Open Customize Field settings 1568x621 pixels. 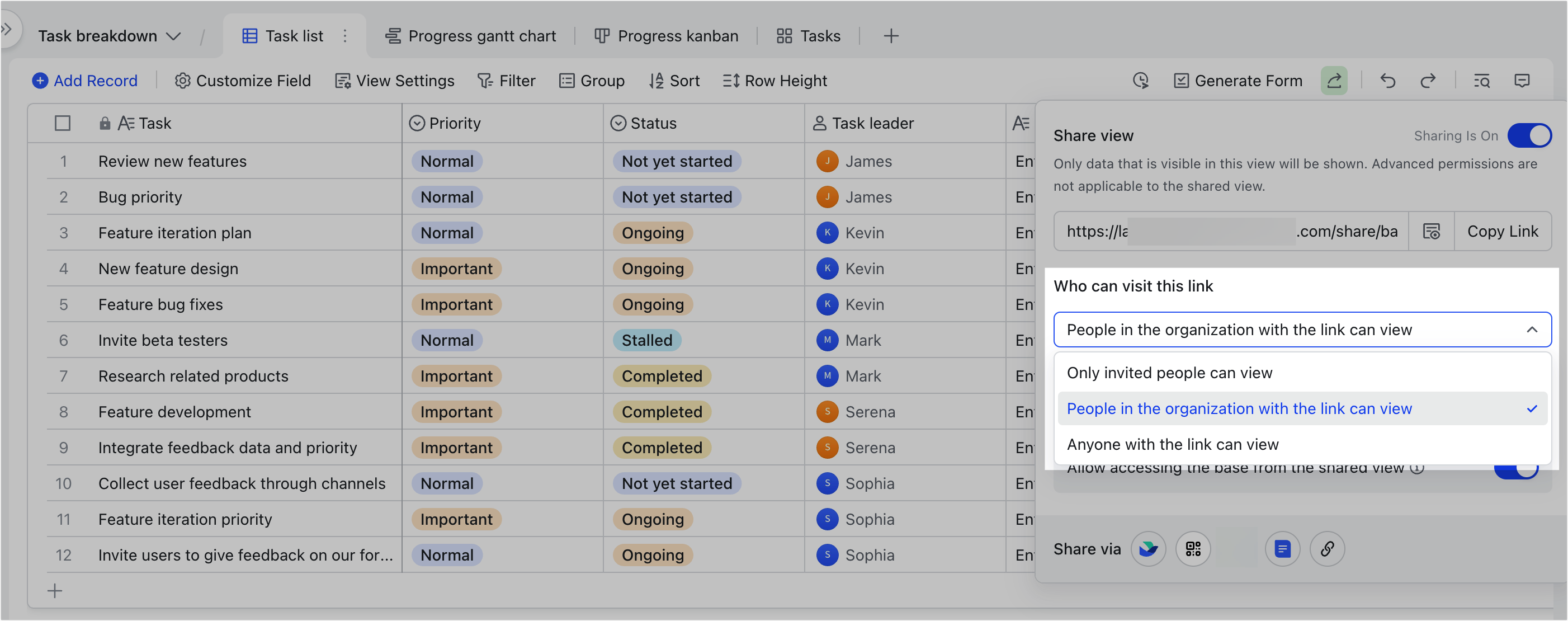coord(242,81)
